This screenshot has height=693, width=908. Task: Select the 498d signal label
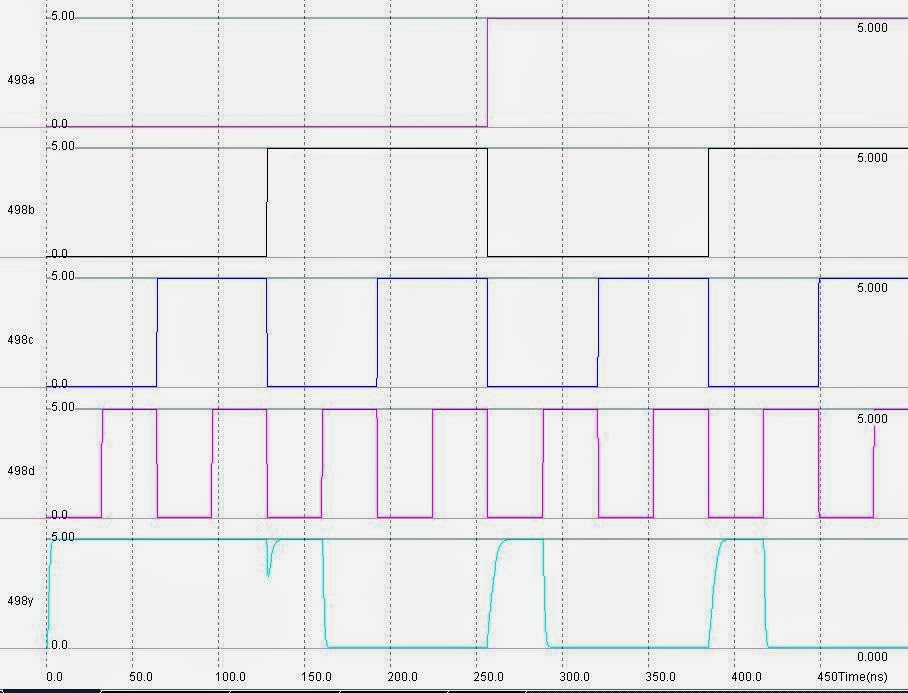point(20,468)
